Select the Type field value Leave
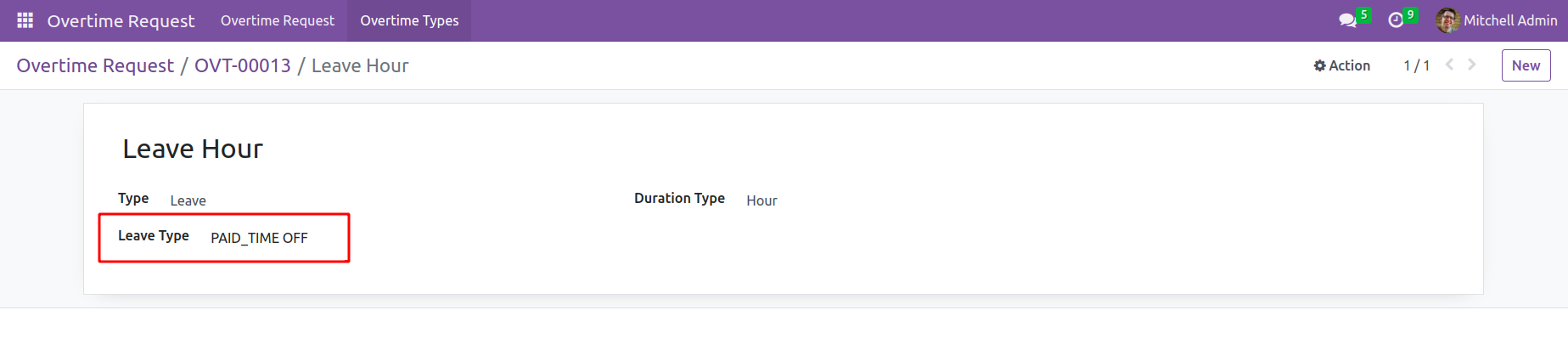 pyautogui.click(x=188, y=200)
